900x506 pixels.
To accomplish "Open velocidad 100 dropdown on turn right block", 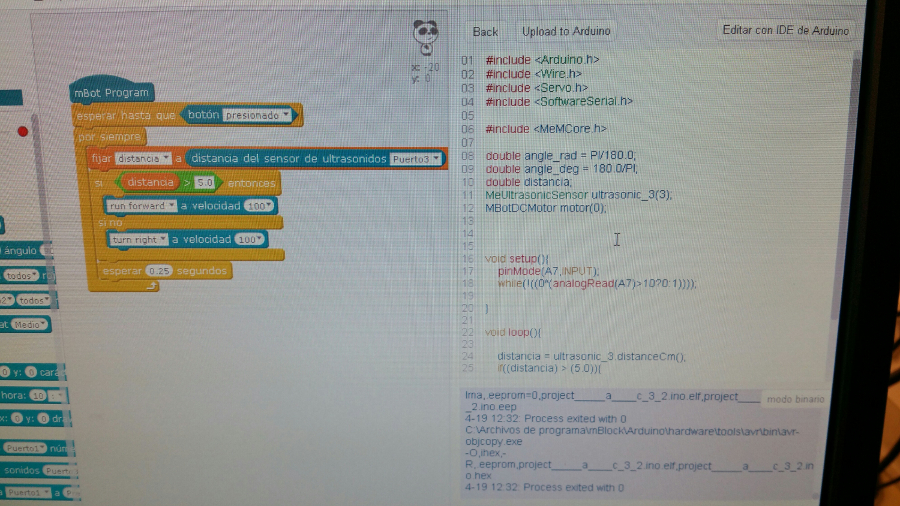I will [249, 239].
